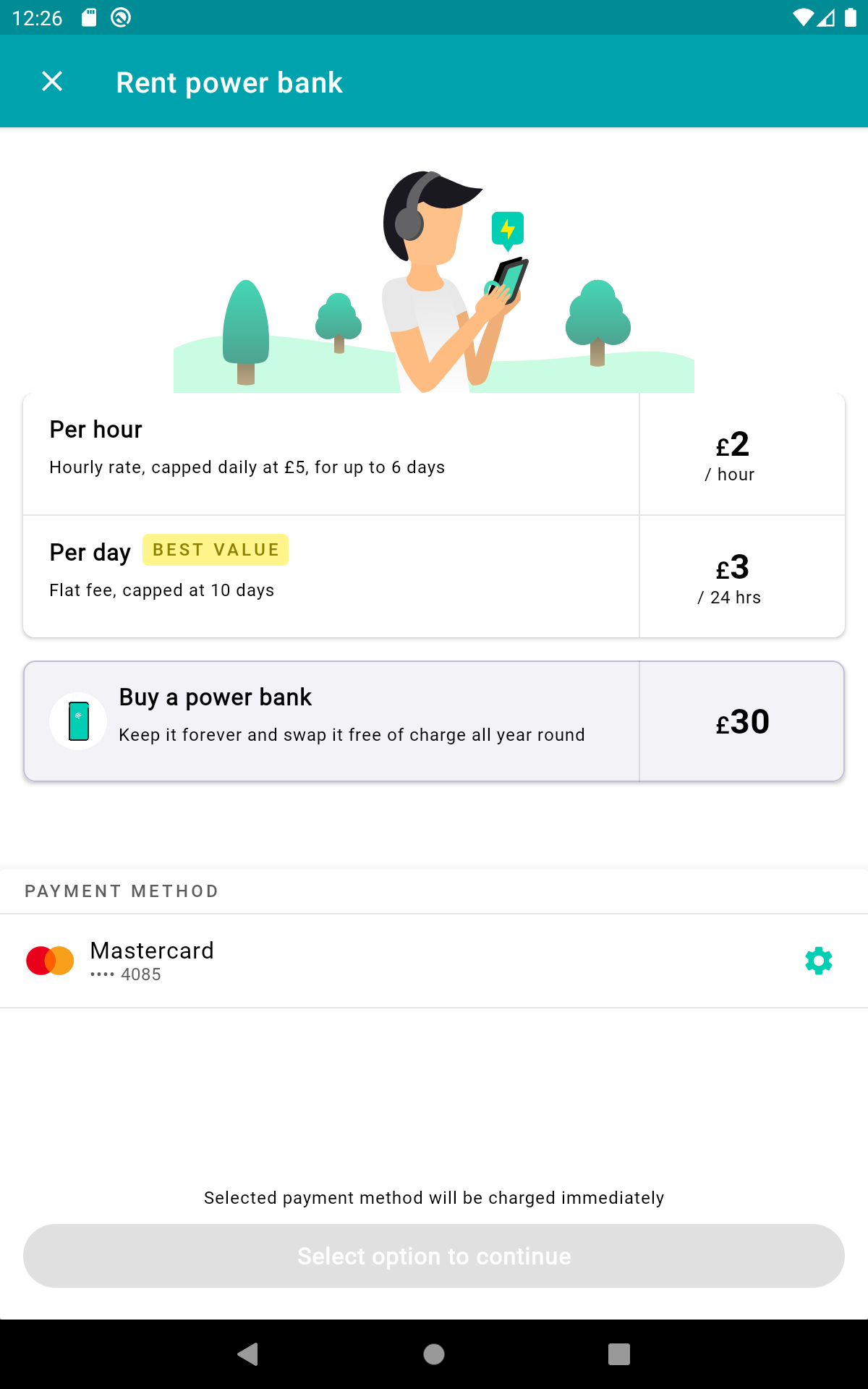This screenshot has height=1389, width=868.
Task: Tap the battery status icon
Action: click(x=851, y=17)
